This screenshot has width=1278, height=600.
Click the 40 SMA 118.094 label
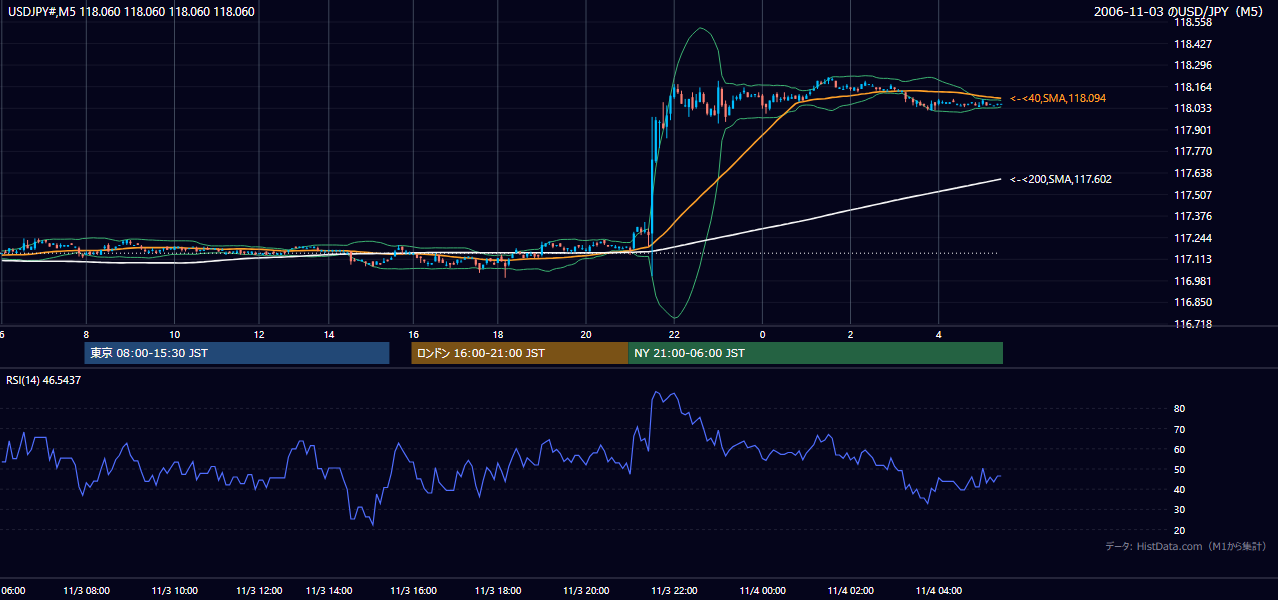1057,98
